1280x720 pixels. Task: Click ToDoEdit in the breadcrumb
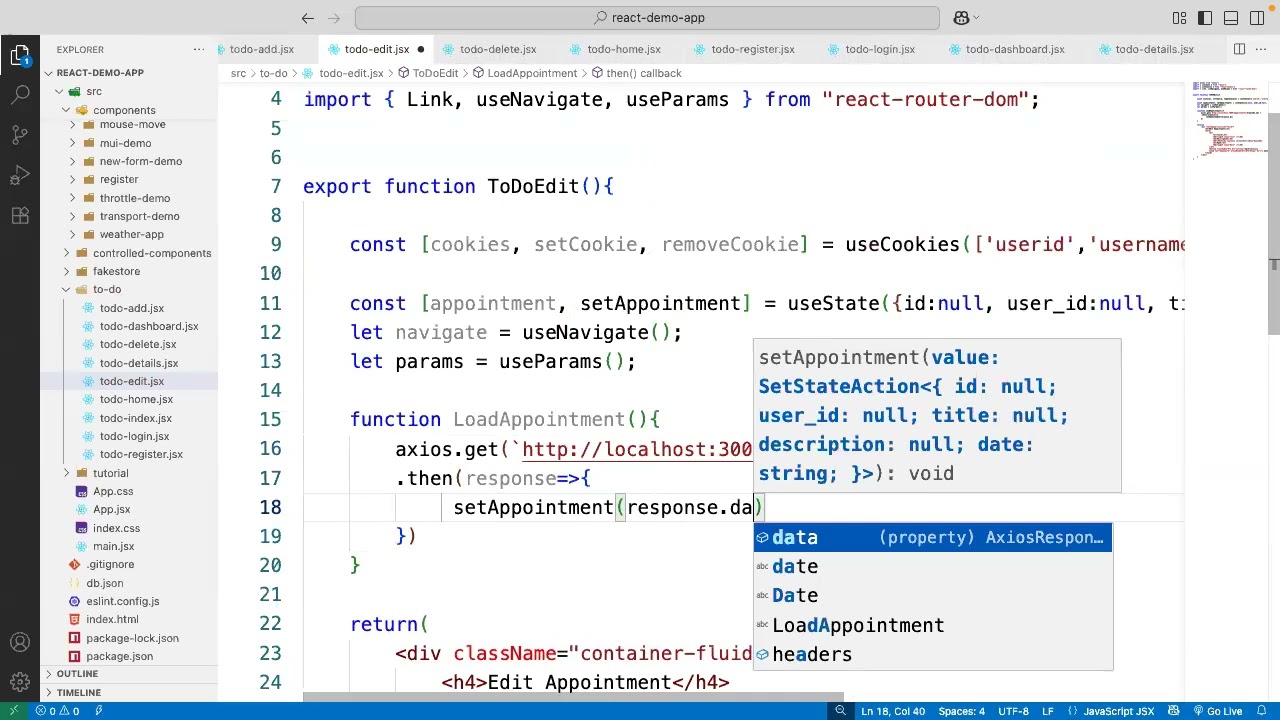[x=435, y=73]
